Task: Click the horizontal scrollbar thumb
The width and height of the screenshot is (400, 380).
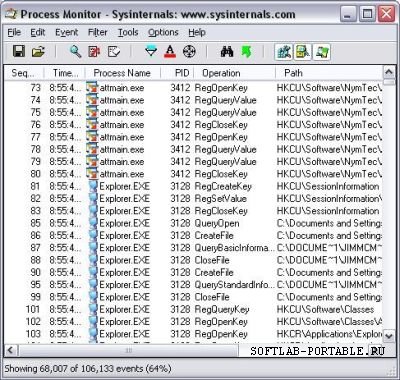Action: tap(128, 351)
